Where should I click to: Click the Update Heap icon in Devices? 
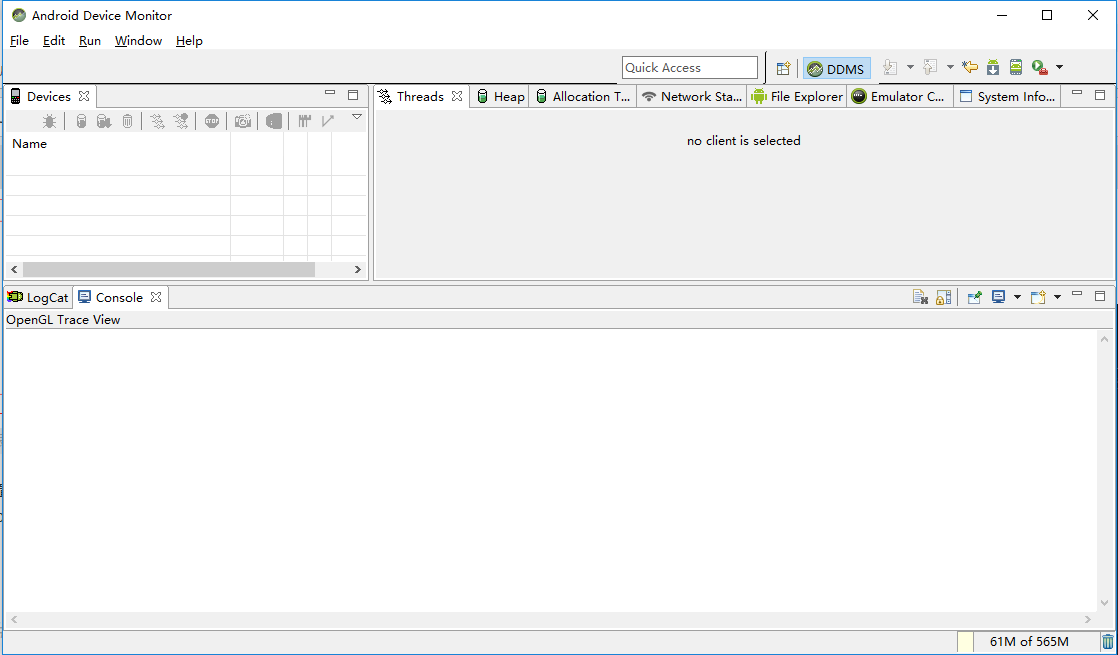tap(81, 121)
